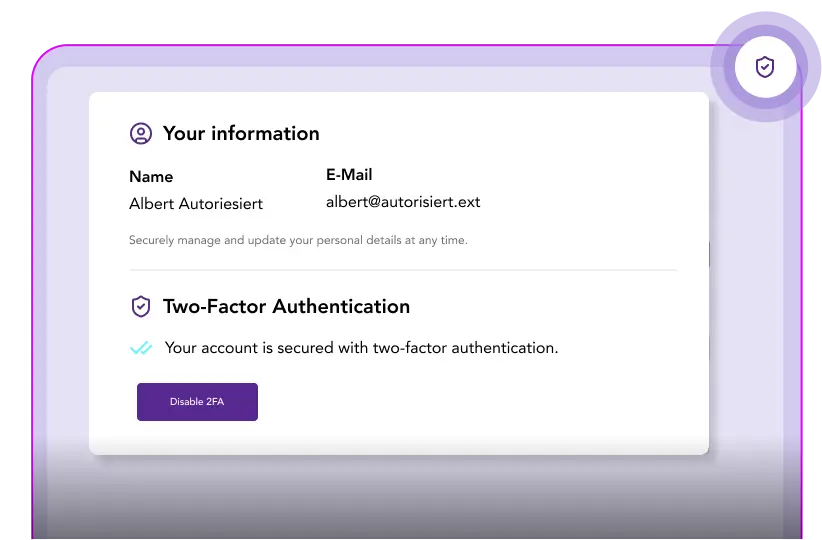
Task: Click the teal double checkmark icon
Action: (x=141, y=348)
